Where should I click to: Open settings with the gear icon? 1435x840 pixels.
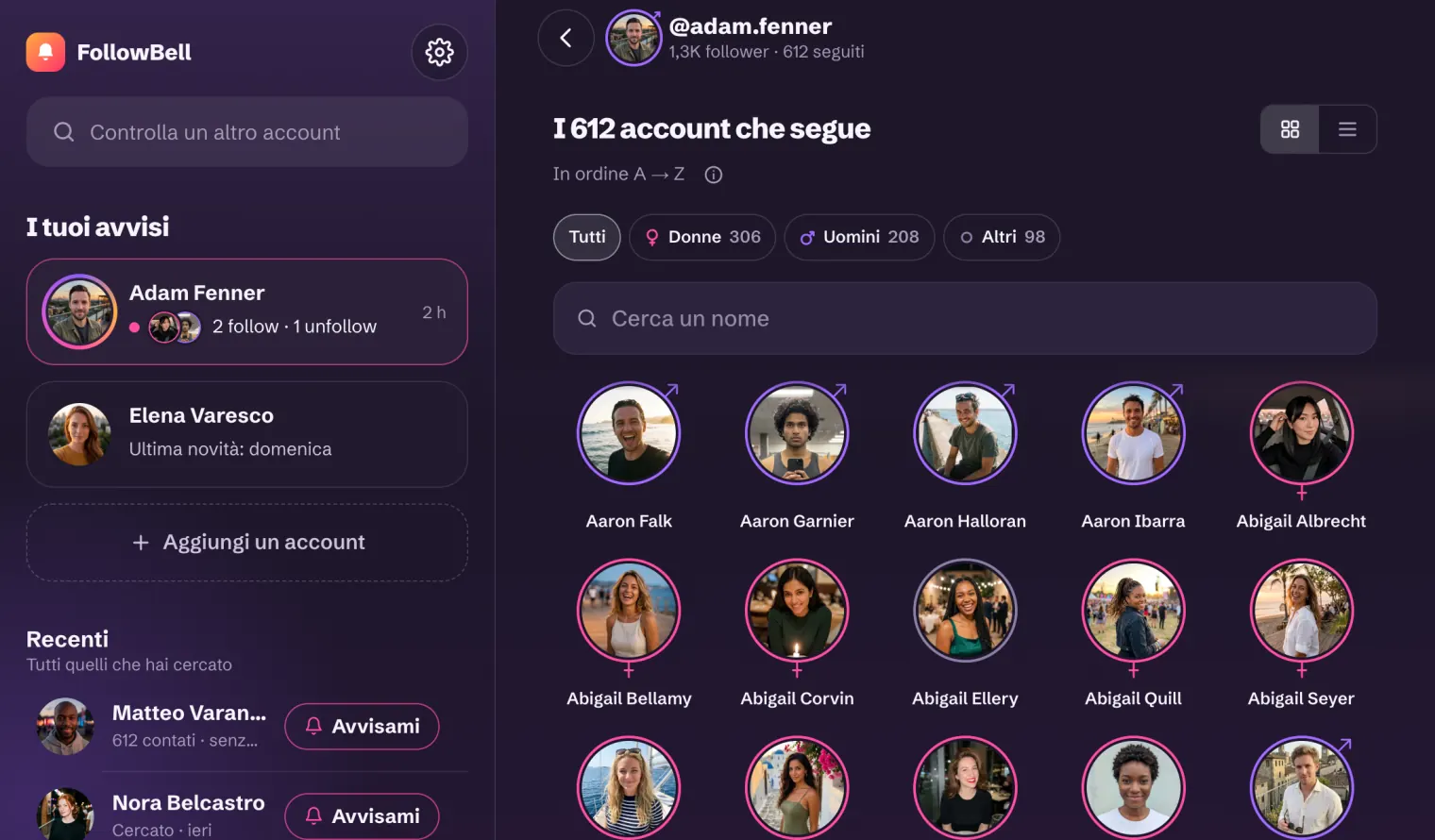(439, 52)
